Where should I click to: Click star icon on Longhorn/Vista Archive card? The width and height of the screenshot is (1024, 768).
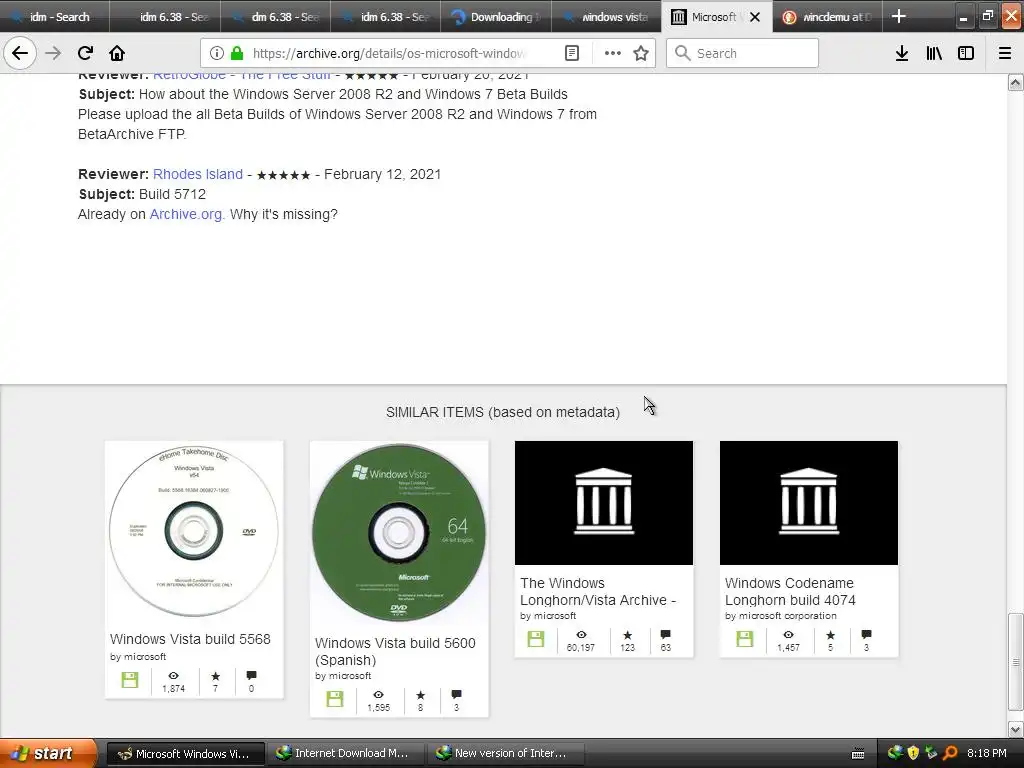[628, 635]
